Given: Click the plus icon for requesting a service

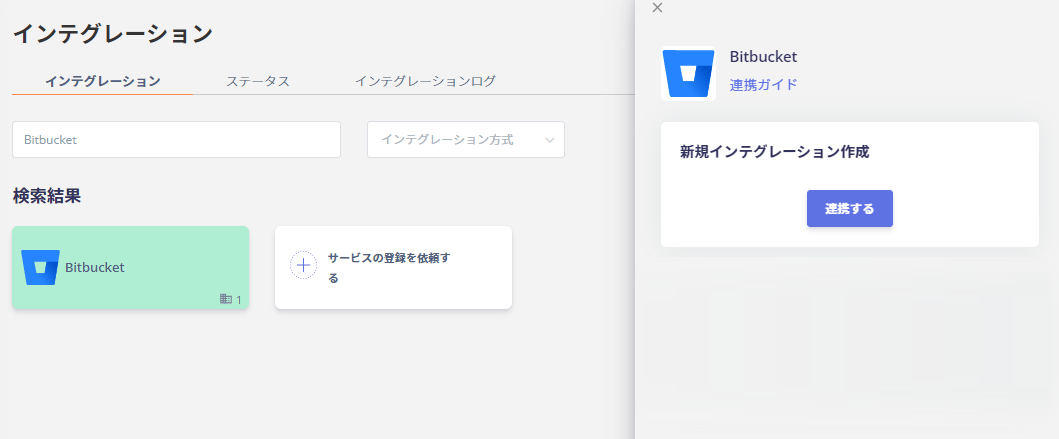Looking at the screenshot, I should click(x=303, y=265).
